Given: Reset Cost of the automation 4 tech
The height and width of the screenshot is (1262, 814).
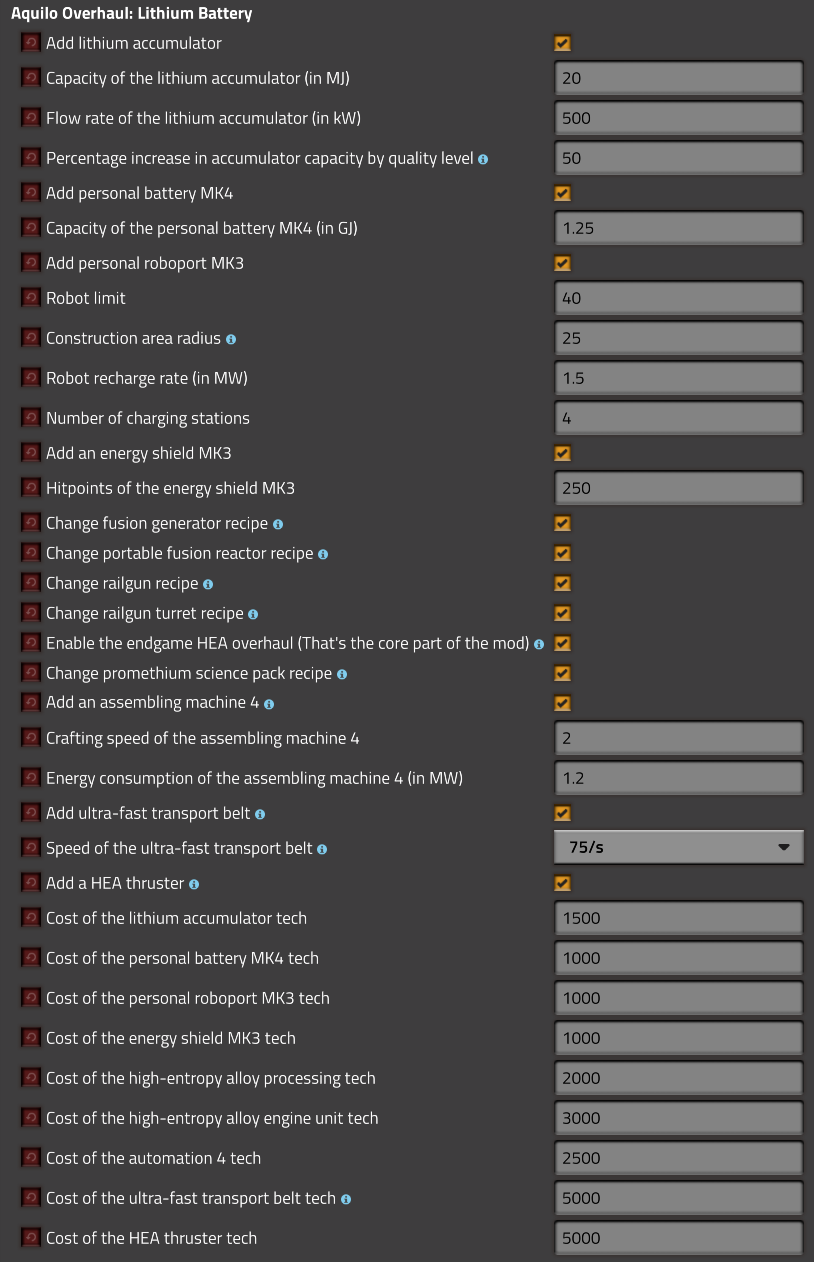Looking at the screenshot, I should [x=31, y=1158].
